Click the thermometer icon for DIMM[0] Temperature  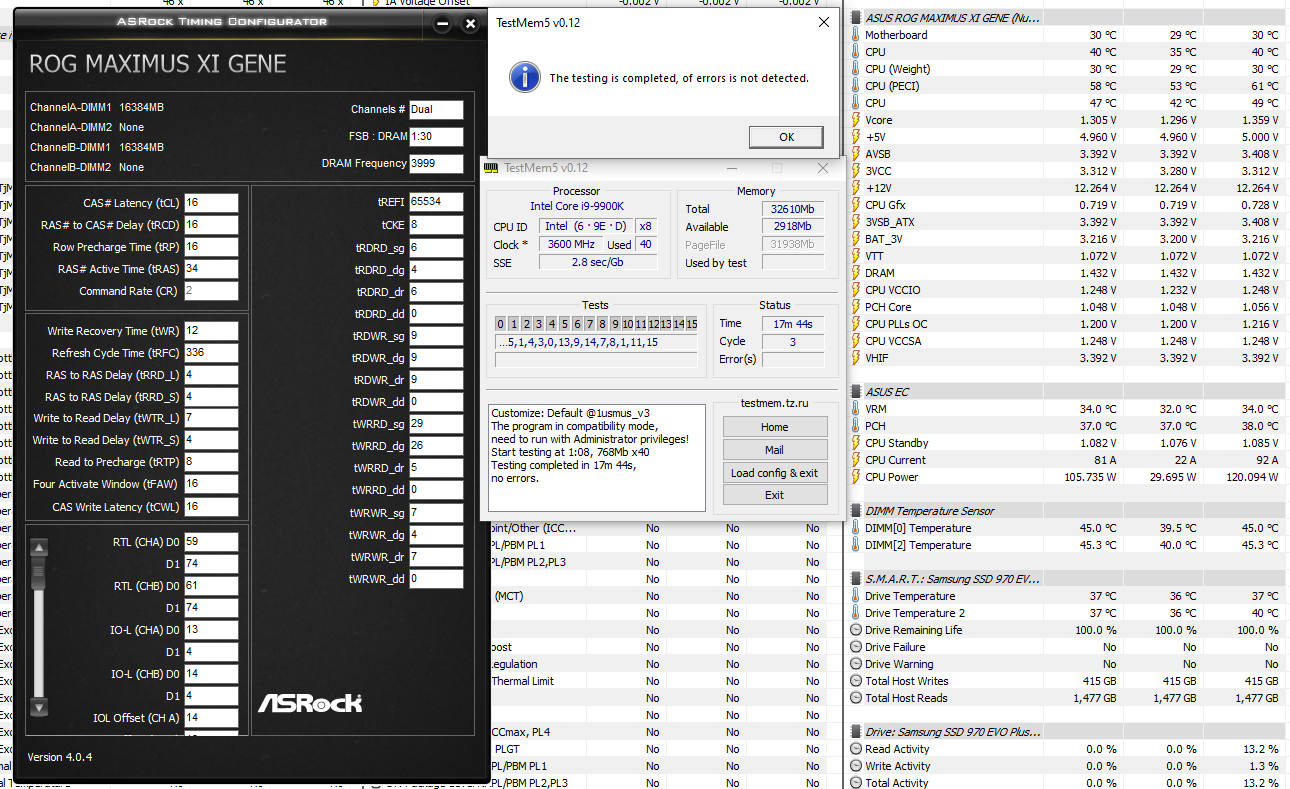pos(855,528)
